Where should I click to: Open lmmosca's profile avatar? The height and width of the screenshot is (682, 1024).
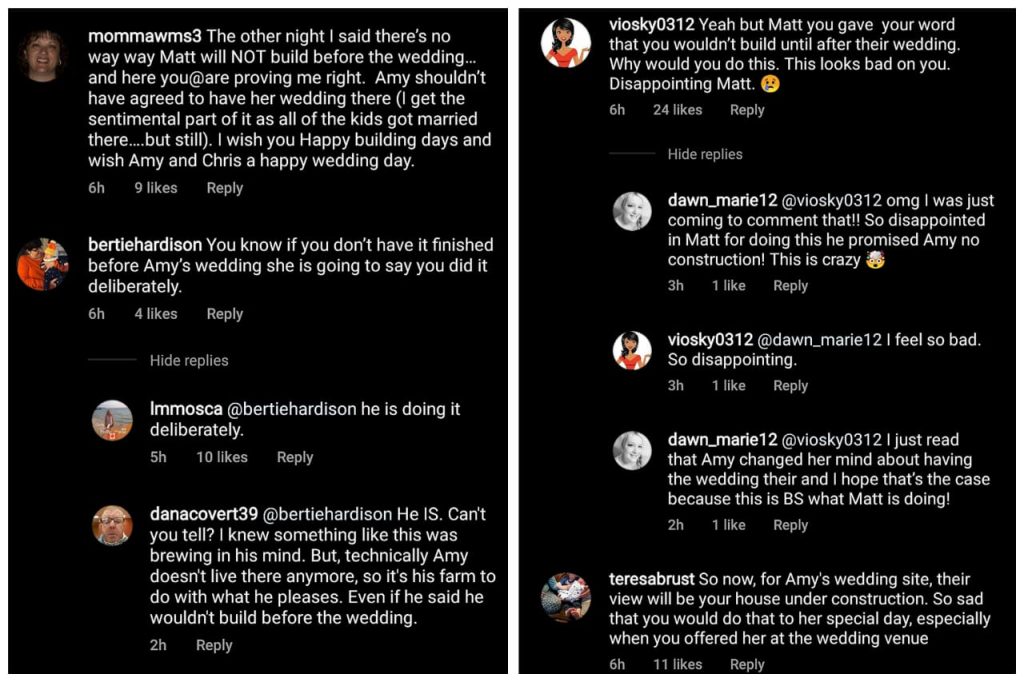[112, 420]
